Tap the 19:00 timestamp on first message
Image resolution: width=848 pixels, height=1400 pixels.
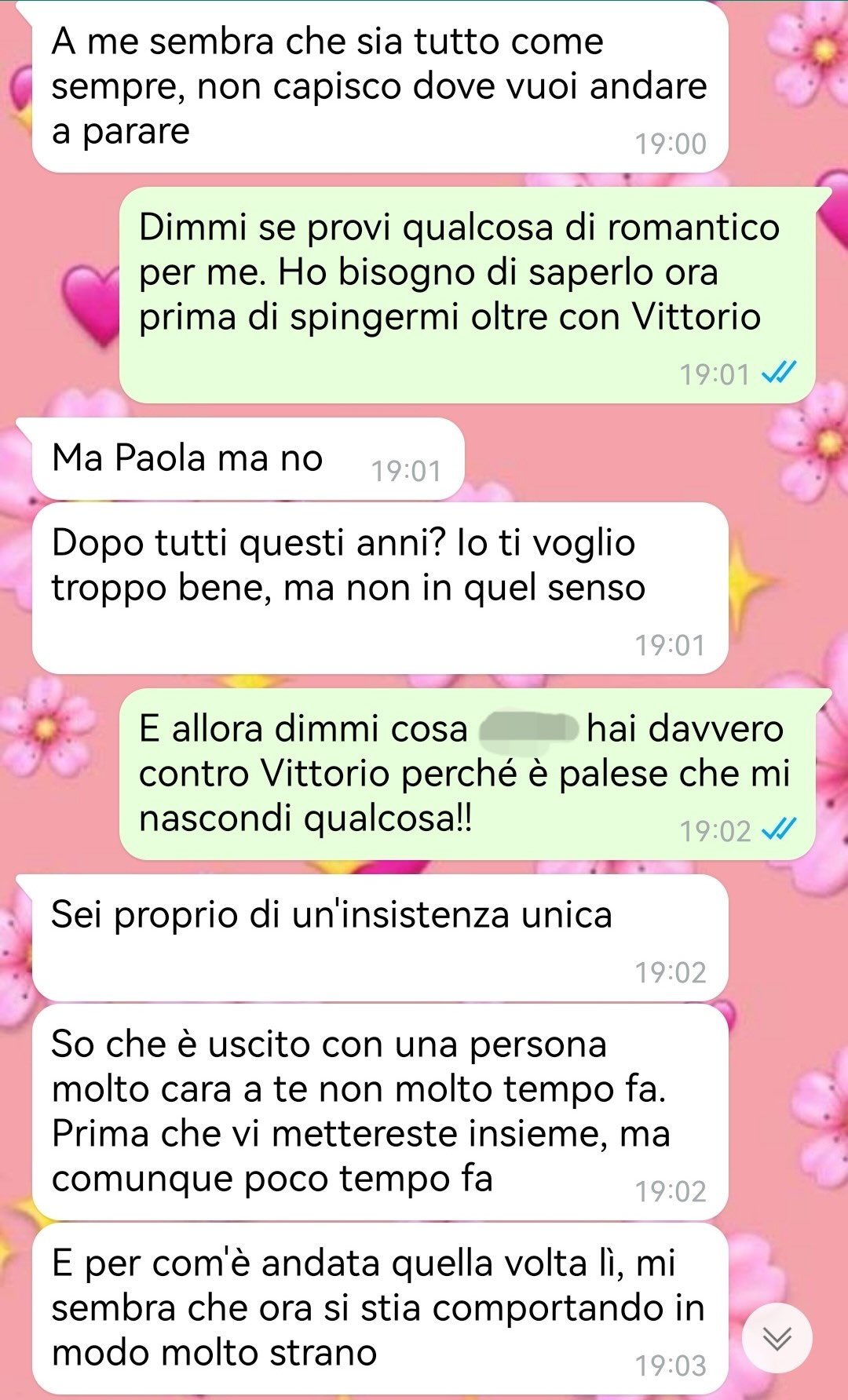tap(671, 144)
